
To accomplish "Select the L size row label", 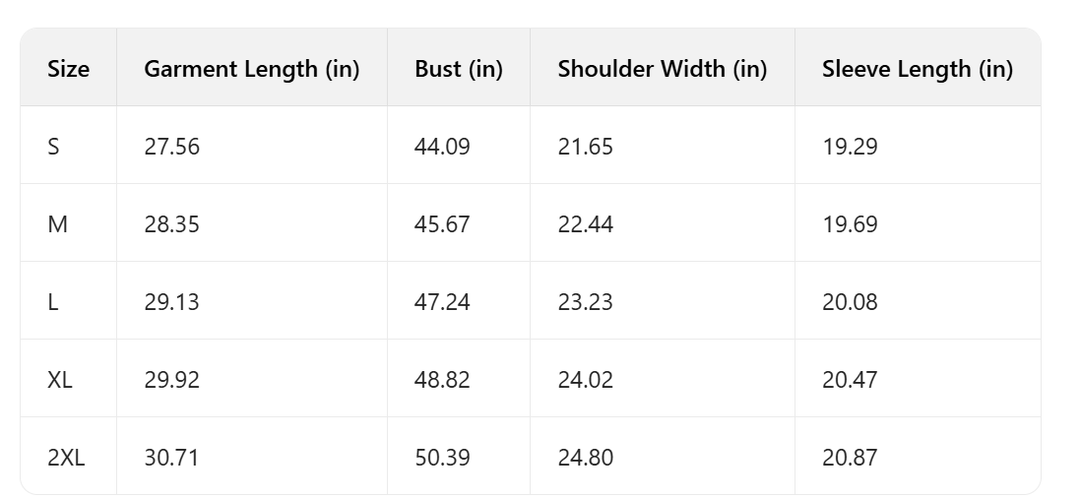I will pos(53,302).
